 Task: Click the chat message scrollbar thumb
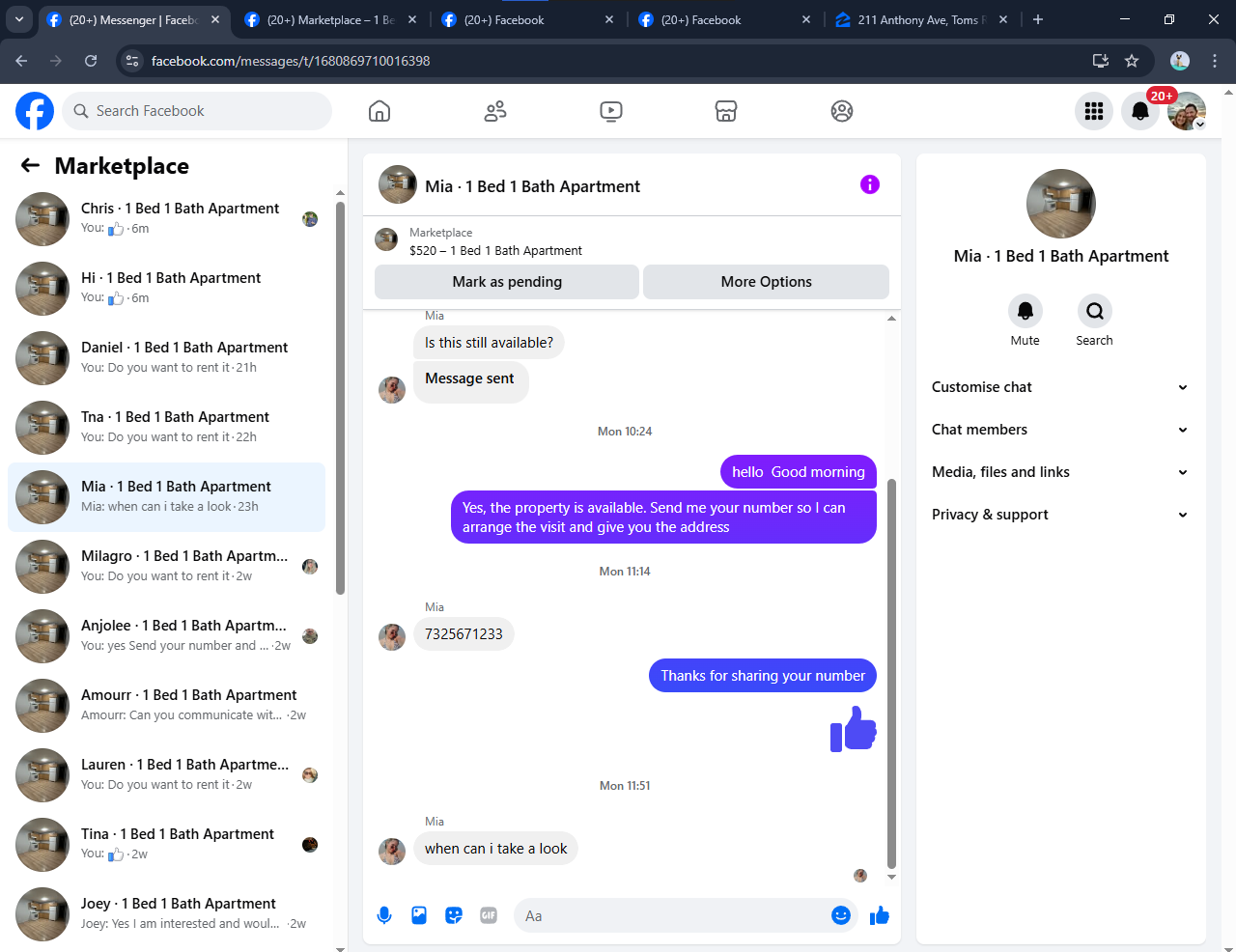click(x=891, y=674)
